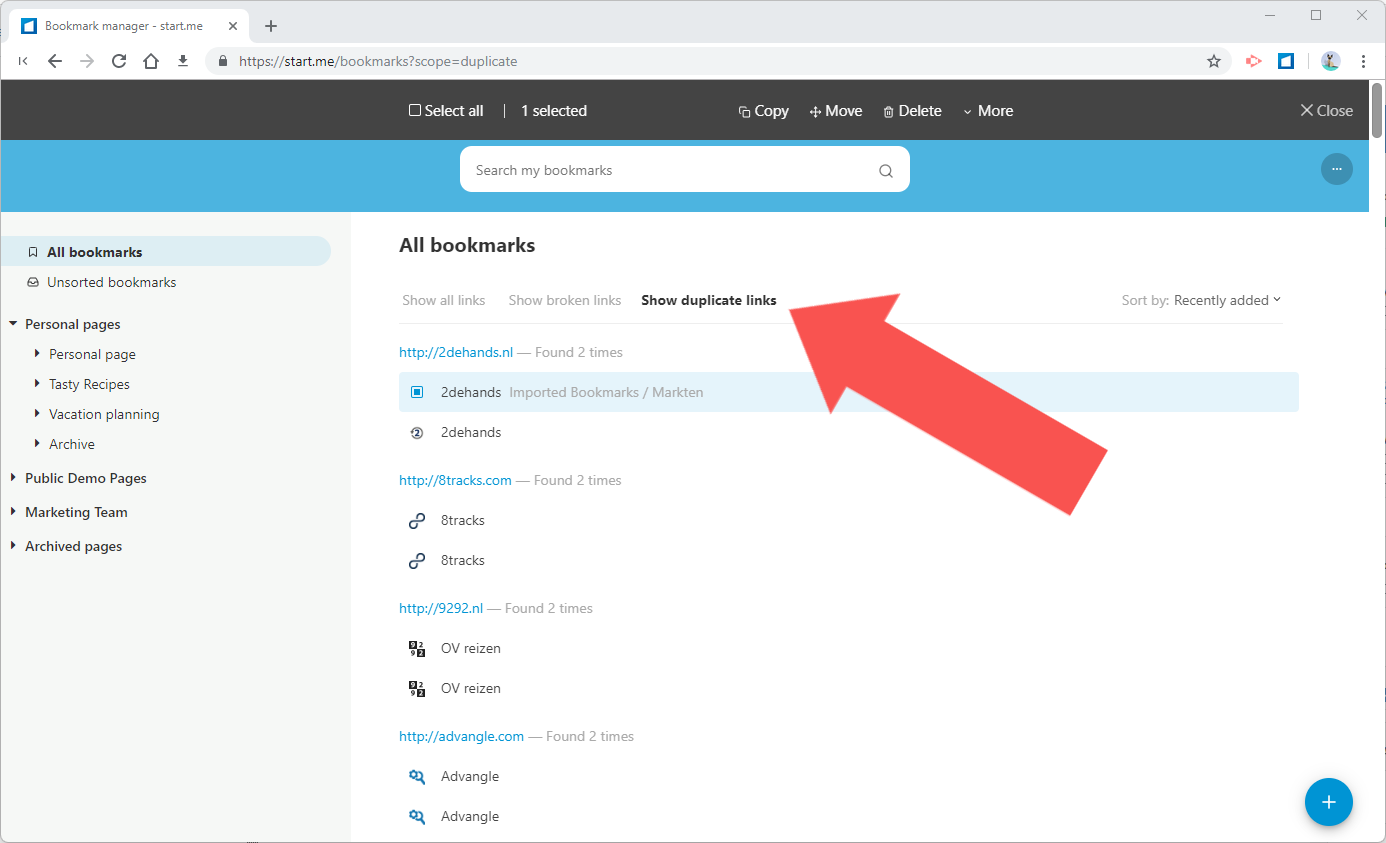
Task: Open the start.me extension icon
Action: pos(1286,61)
